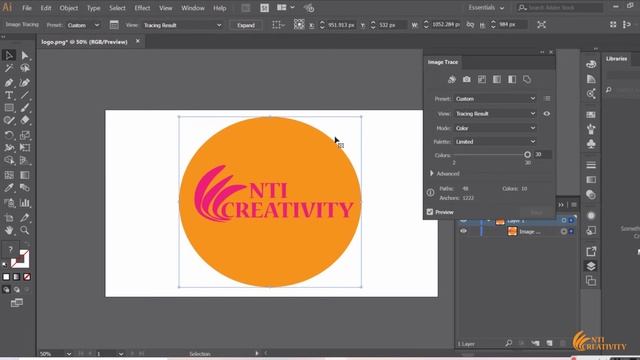
Task: Open the File menu
Action: point(27,8)
